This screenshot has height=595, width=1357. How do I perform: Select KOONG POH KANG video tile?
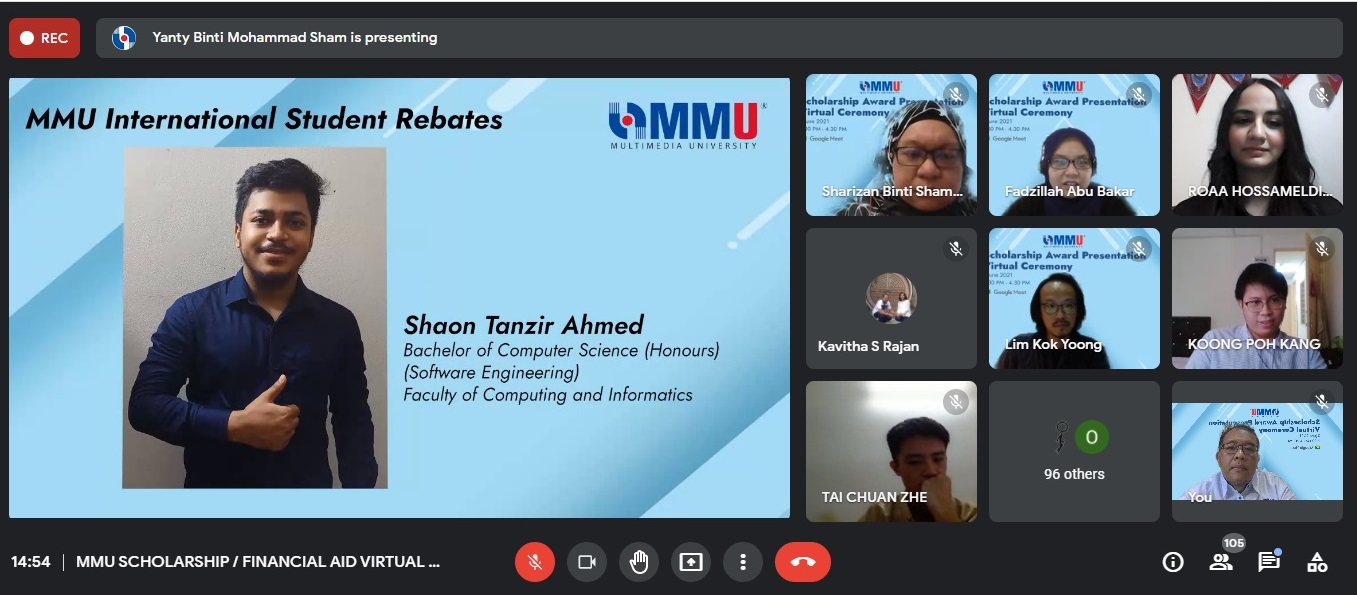pos(1257,298)
